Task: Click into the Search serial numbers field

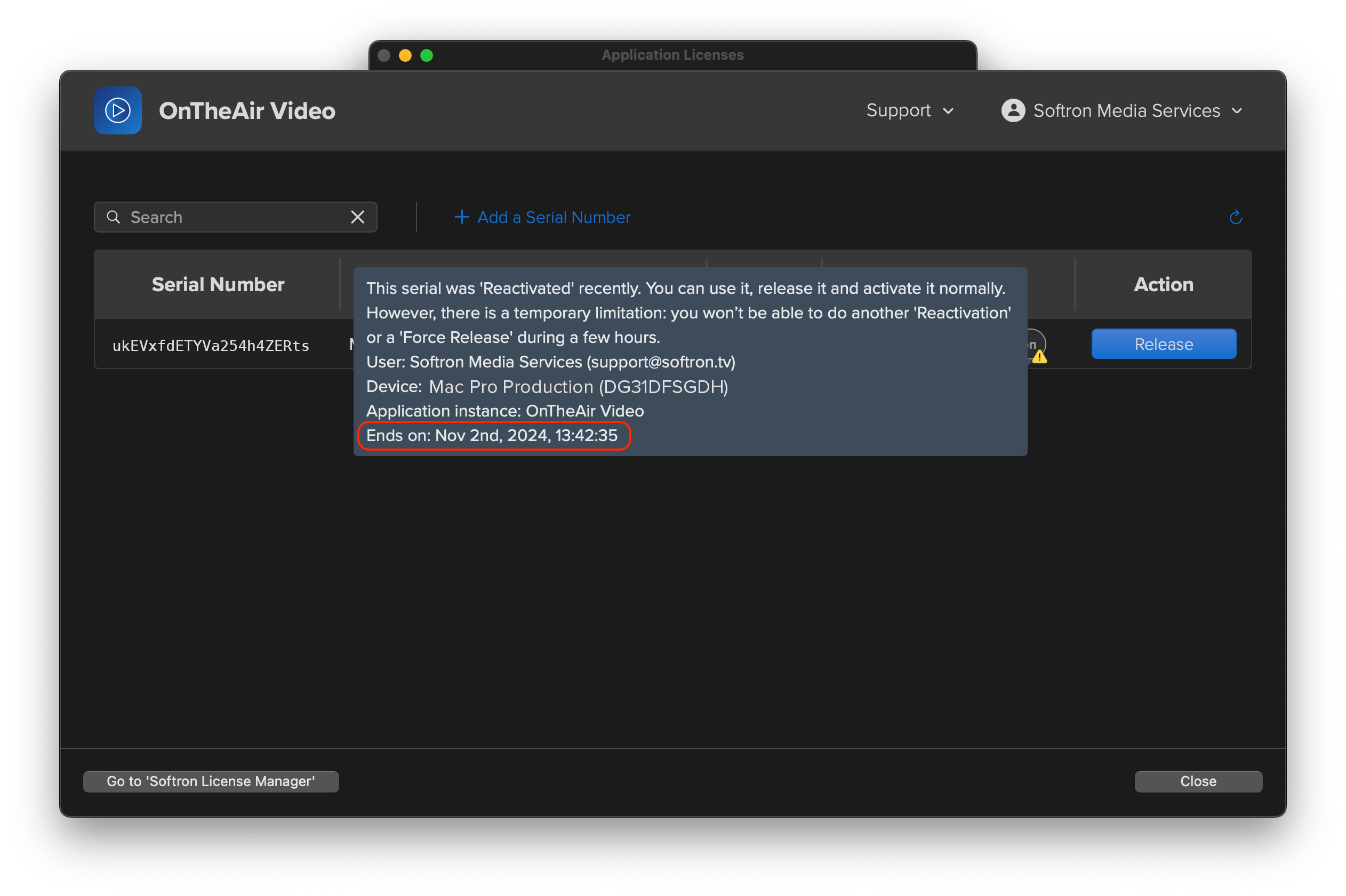Action: coord(235,217)
